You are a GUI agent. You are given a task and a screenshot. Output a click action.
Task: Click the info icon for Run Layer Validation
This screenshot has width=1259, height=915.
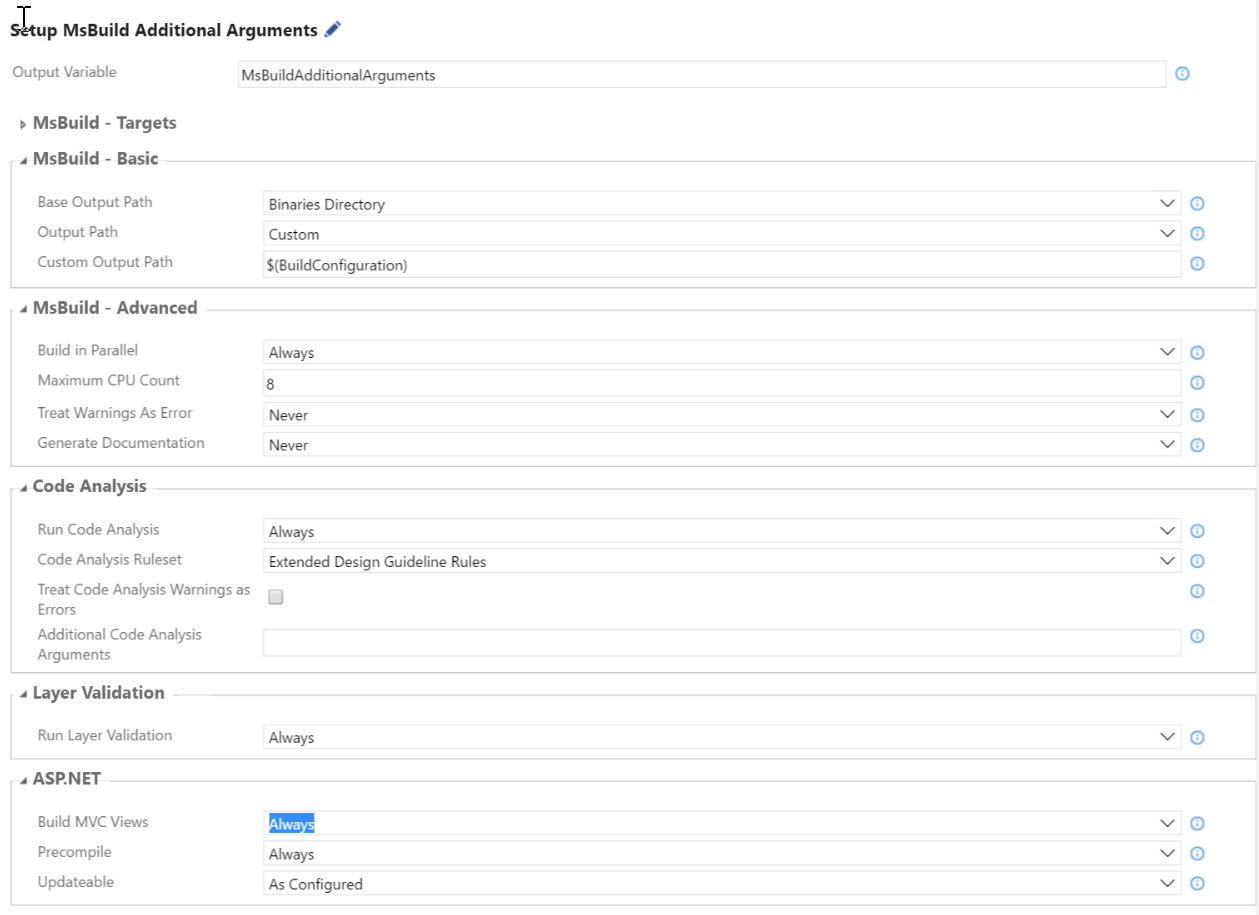1196,737
